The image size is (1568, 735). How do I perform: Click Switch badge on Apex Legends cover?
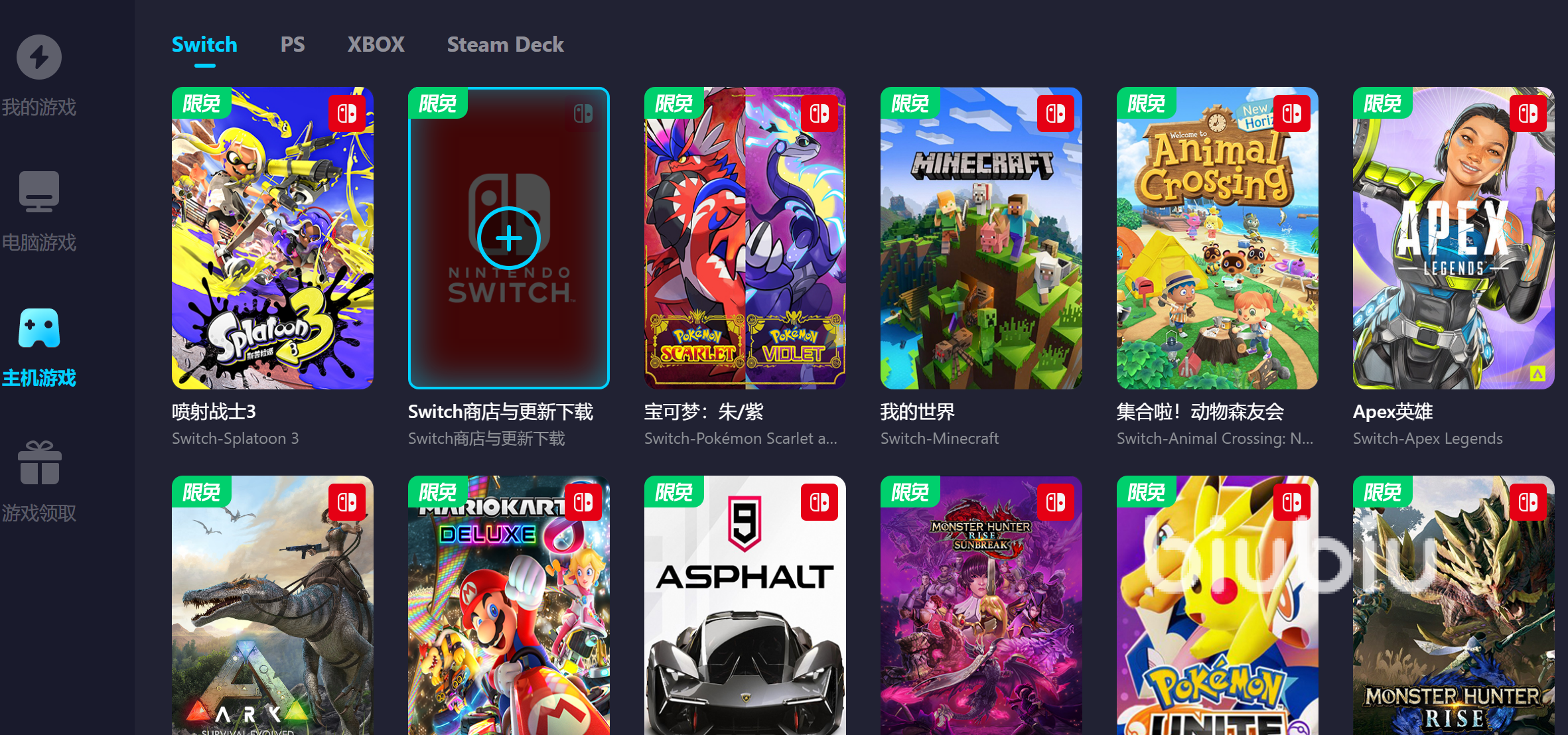tap(1528, 113)
